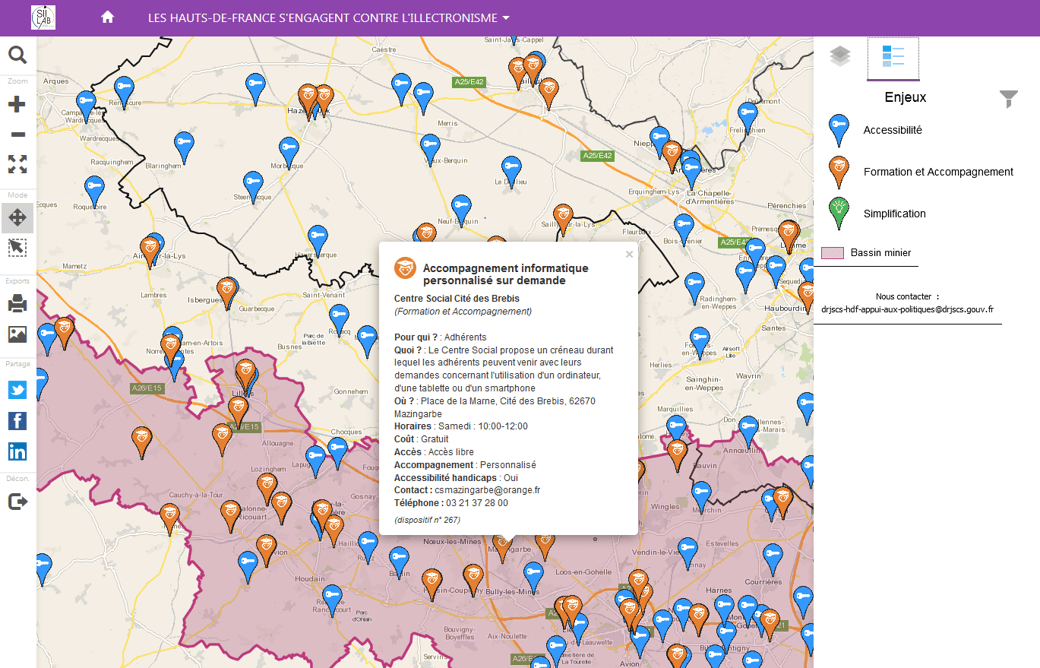Click the blue marker near Campagne-lès-Wardrecques

[86, 106]
